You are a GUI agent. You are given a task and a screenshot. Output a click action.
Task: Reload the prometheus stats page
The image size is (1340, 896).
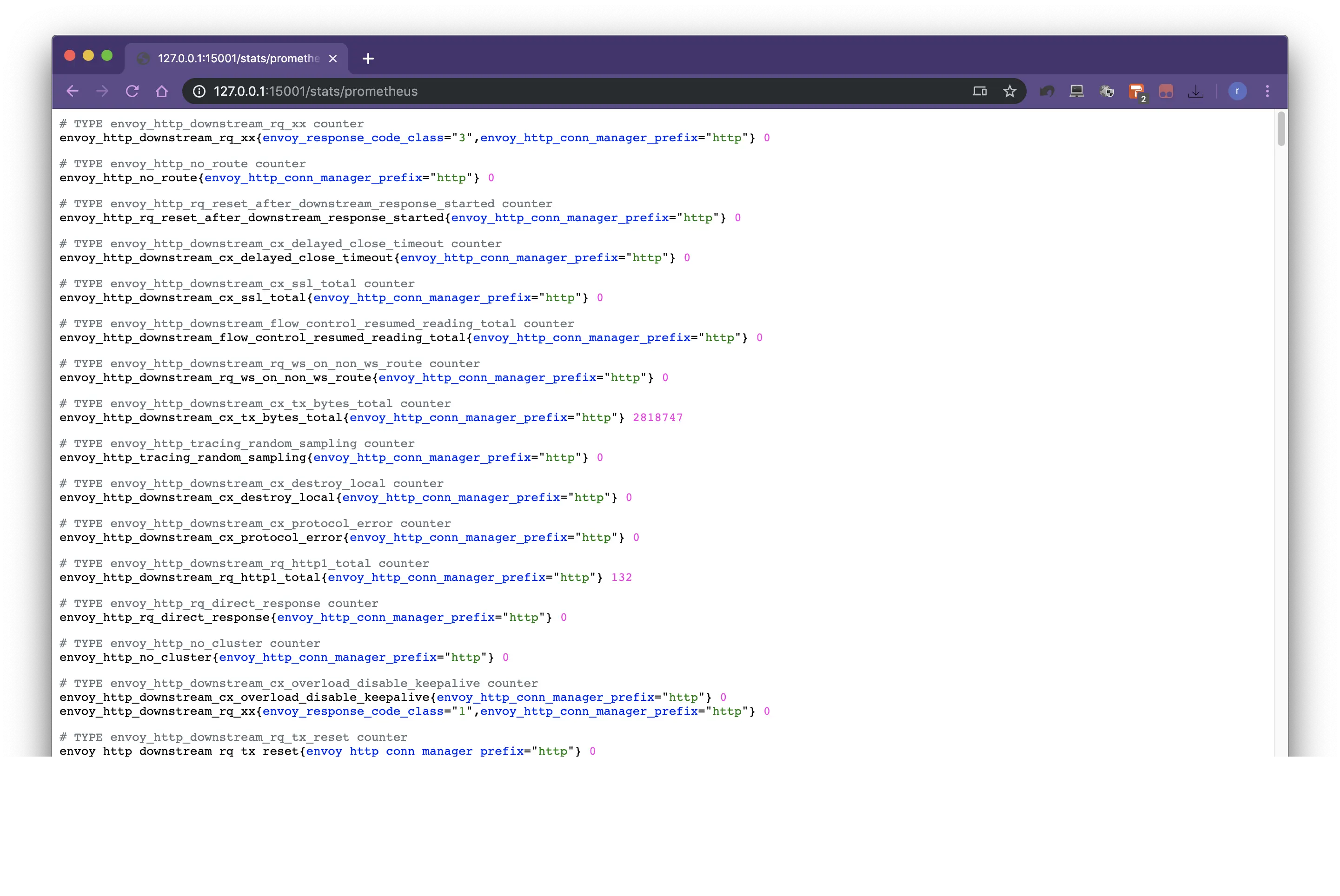tap(132, 92)
